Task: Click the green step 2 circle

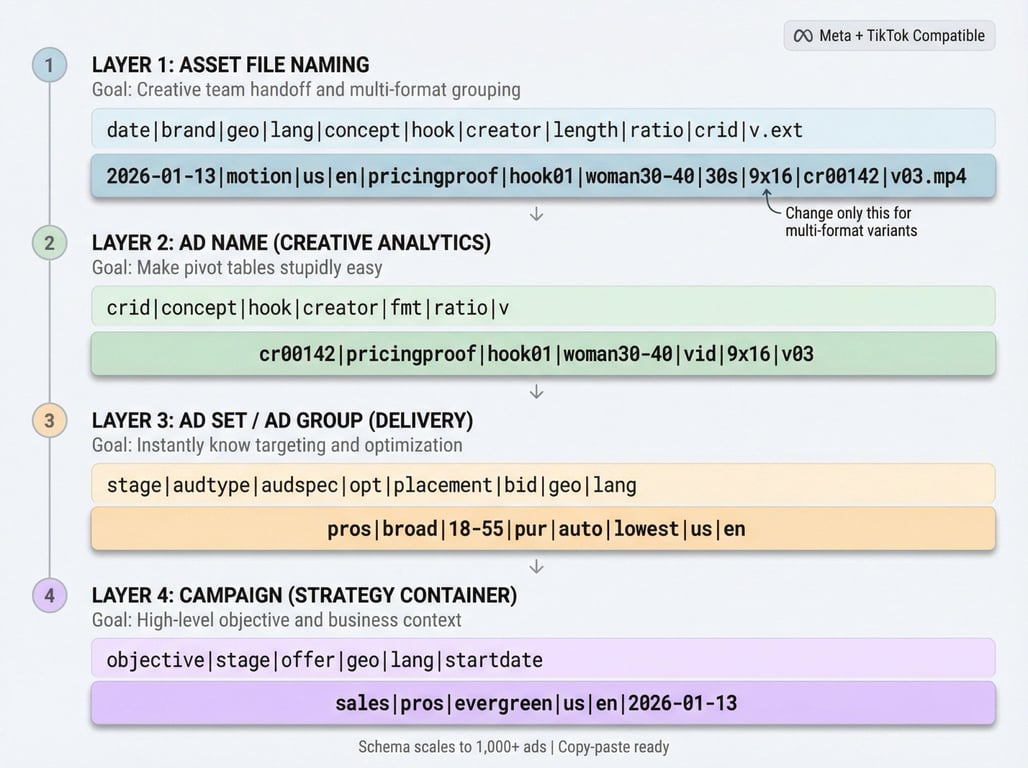Action: pyautogui.click(x=49, y=242)
